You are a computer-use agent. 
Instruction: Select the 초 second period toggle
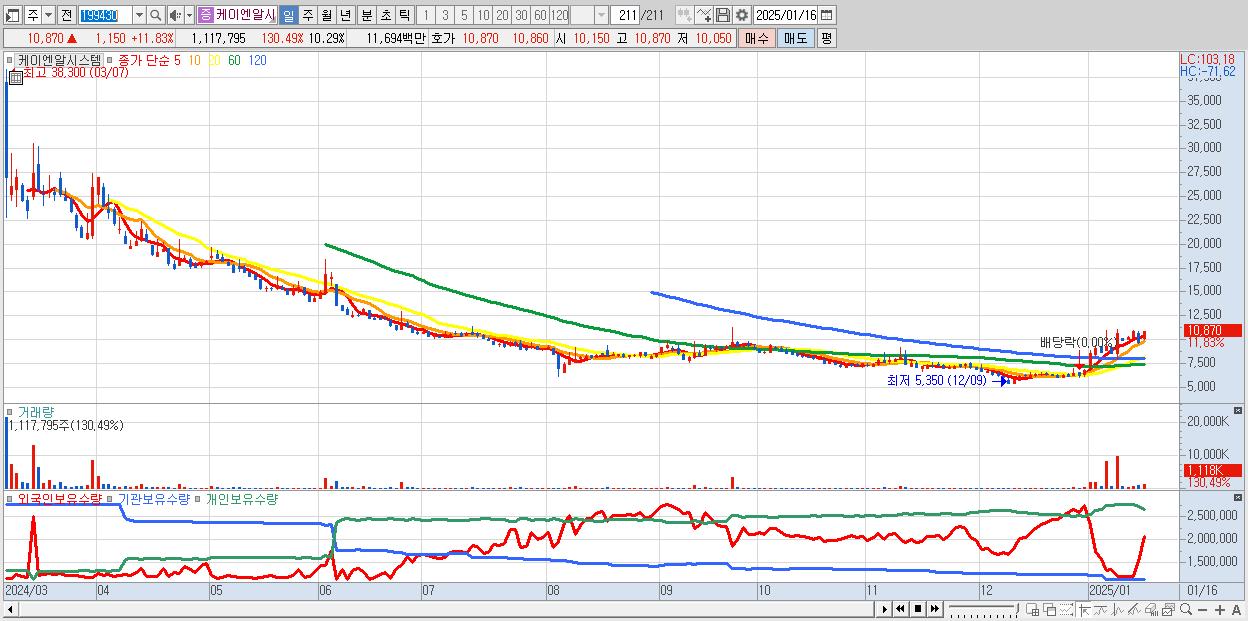pos(385,15)
